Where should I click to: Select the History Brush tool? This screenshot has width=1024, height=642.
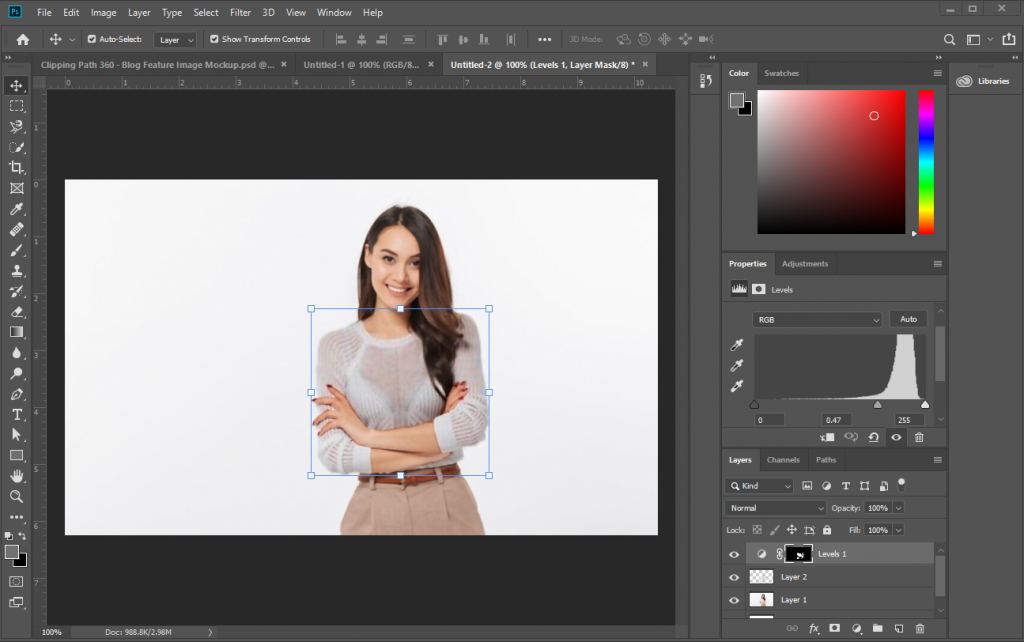pyautogui.click(x=16, y=291)
